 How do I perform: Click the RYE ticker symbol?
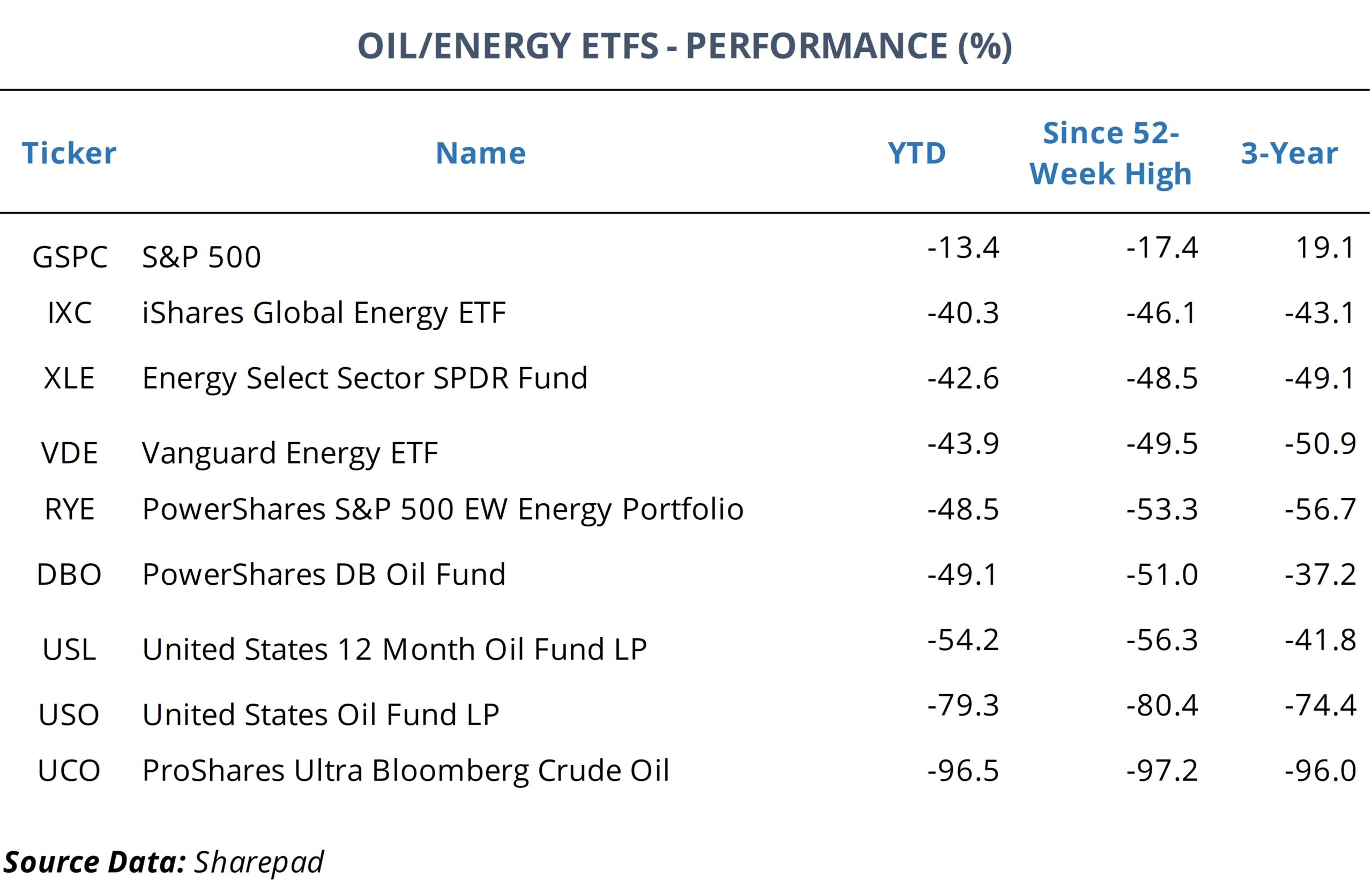(x=69, y=509)
